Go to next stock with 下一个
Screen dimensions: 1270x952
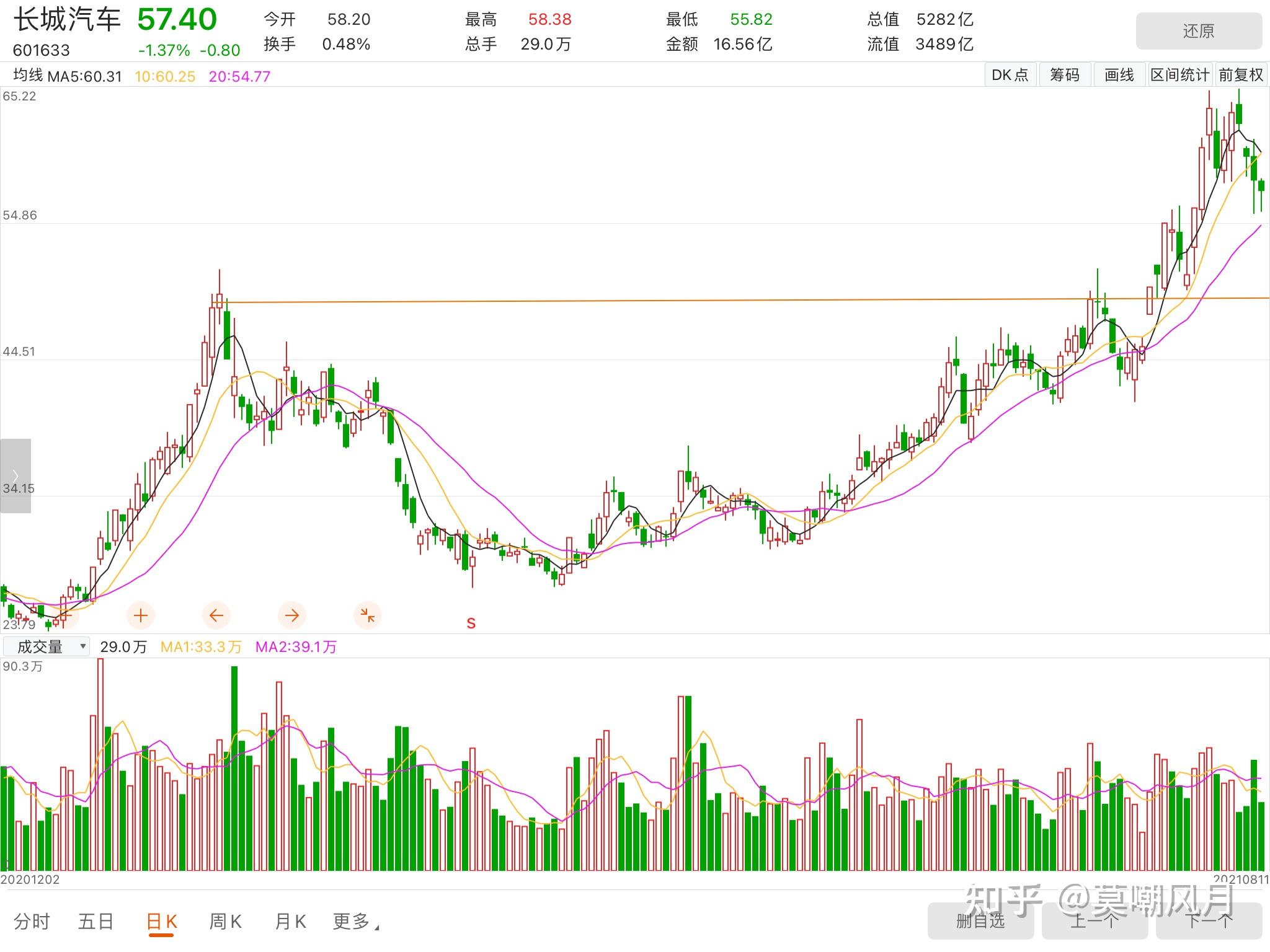click(x=1209, y=920)
